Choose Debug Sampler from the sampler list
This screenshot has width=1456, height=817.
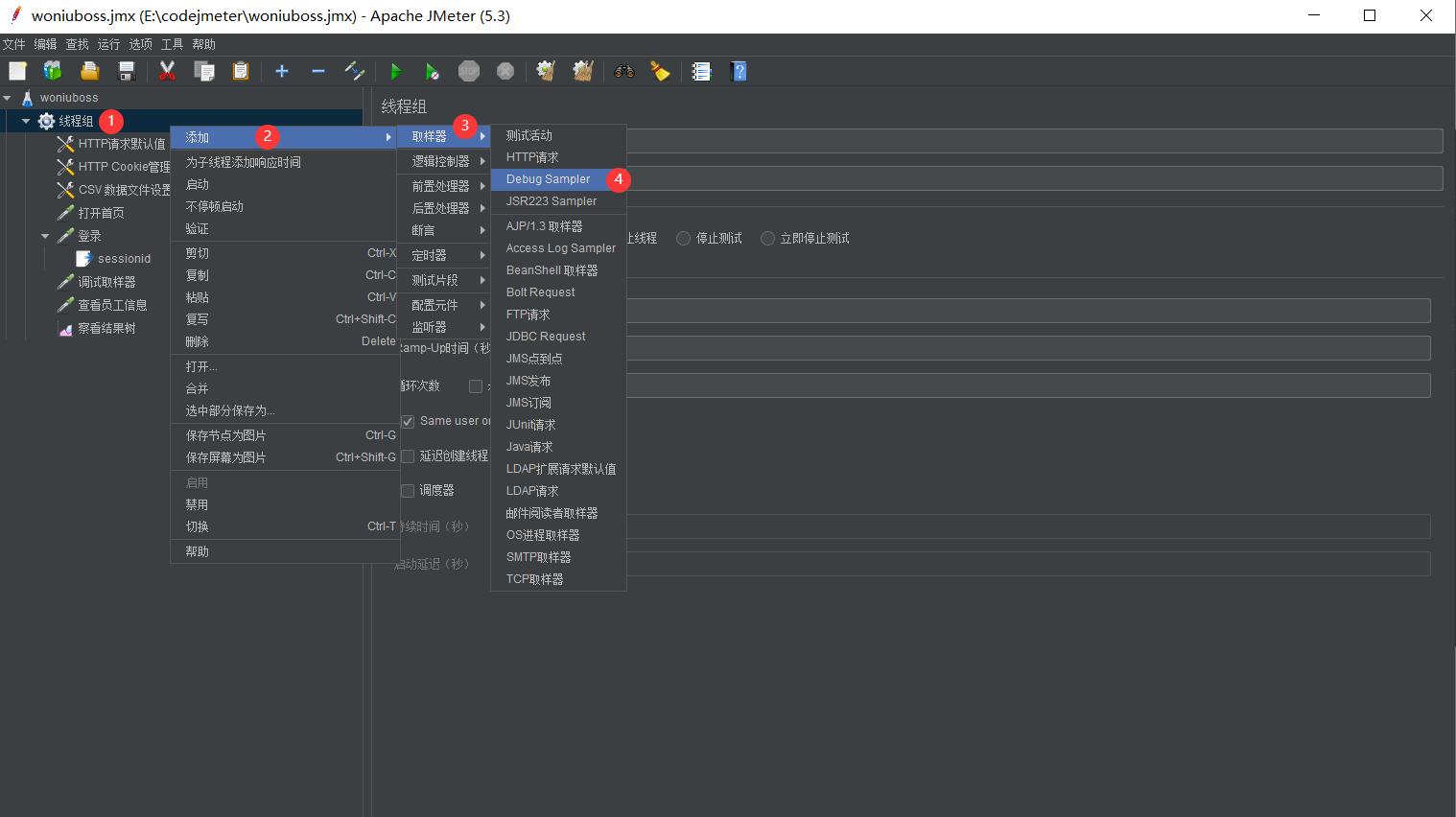click(558, 179)
